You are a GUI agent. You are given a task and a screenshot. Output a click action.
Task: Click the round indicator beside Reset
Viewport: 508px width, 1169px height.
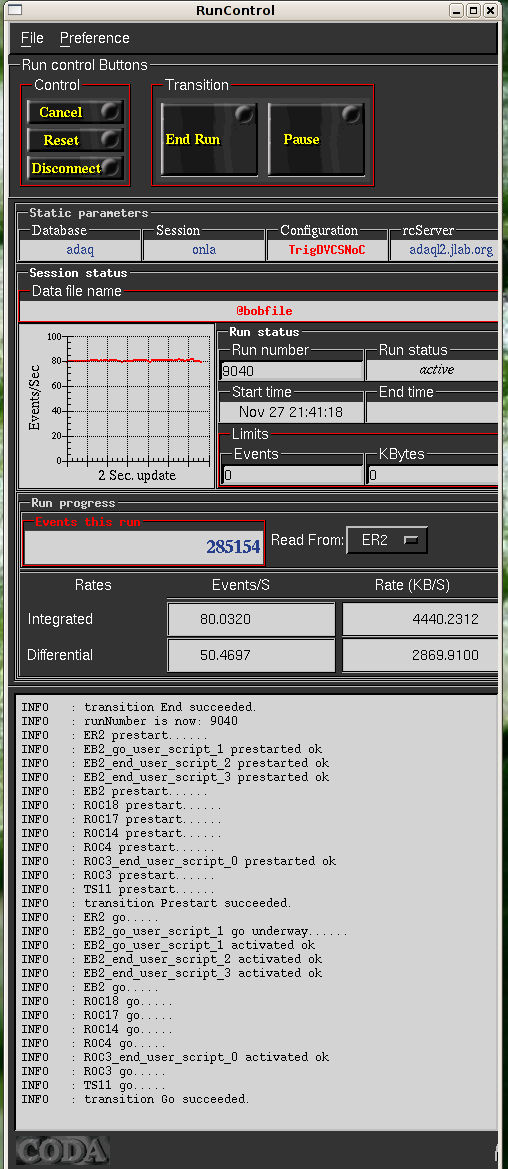pyautogui.click(x=110, y=139)
